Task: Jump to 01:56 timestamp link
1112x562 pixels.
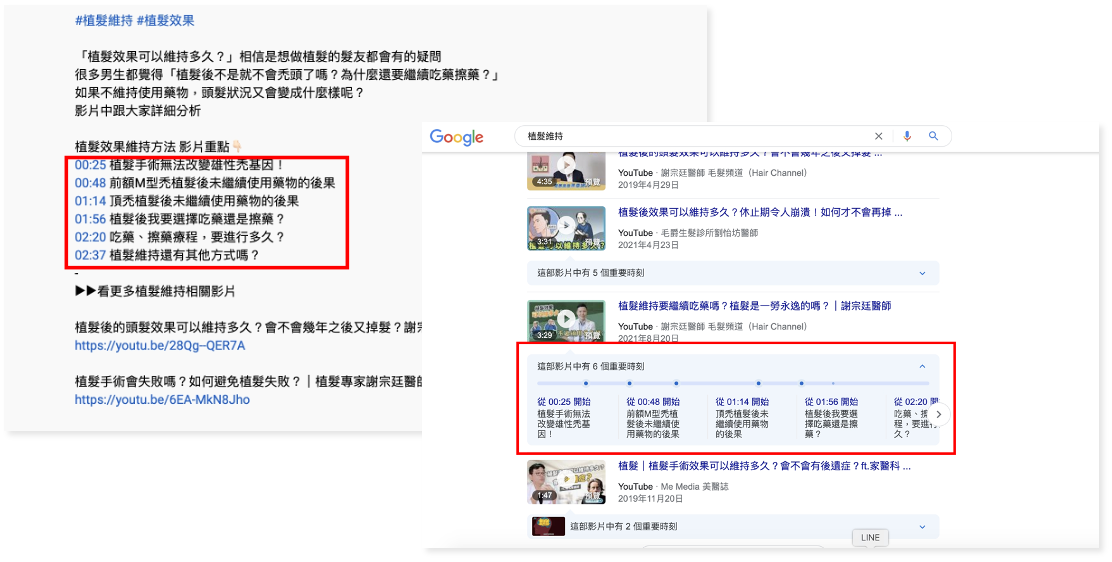Action: tap(90, 219)
